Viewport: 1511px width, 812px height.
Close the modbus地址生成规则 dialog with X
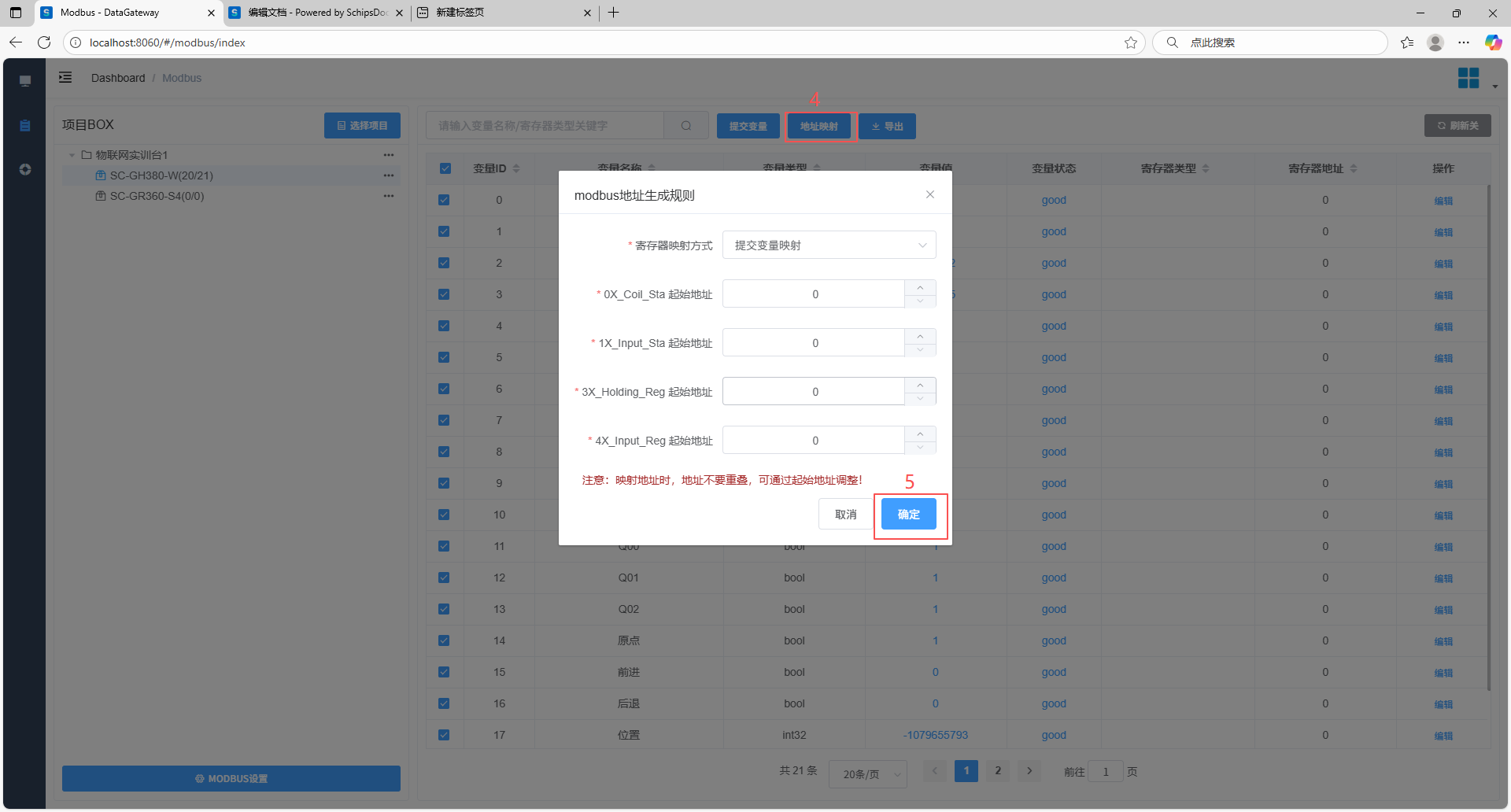929,194
